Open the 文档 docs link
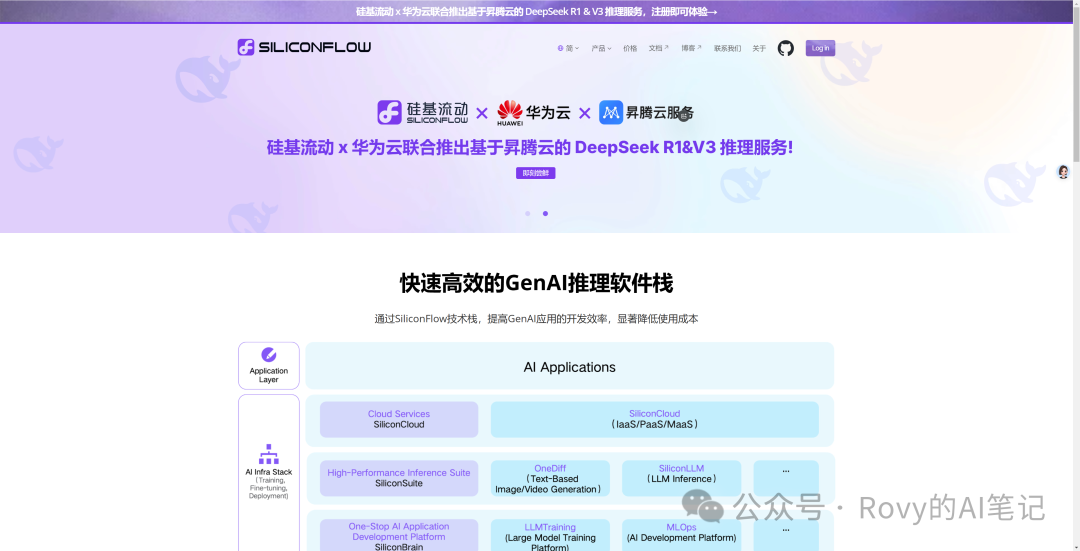The image size is (1080, 551). (658, 48)
